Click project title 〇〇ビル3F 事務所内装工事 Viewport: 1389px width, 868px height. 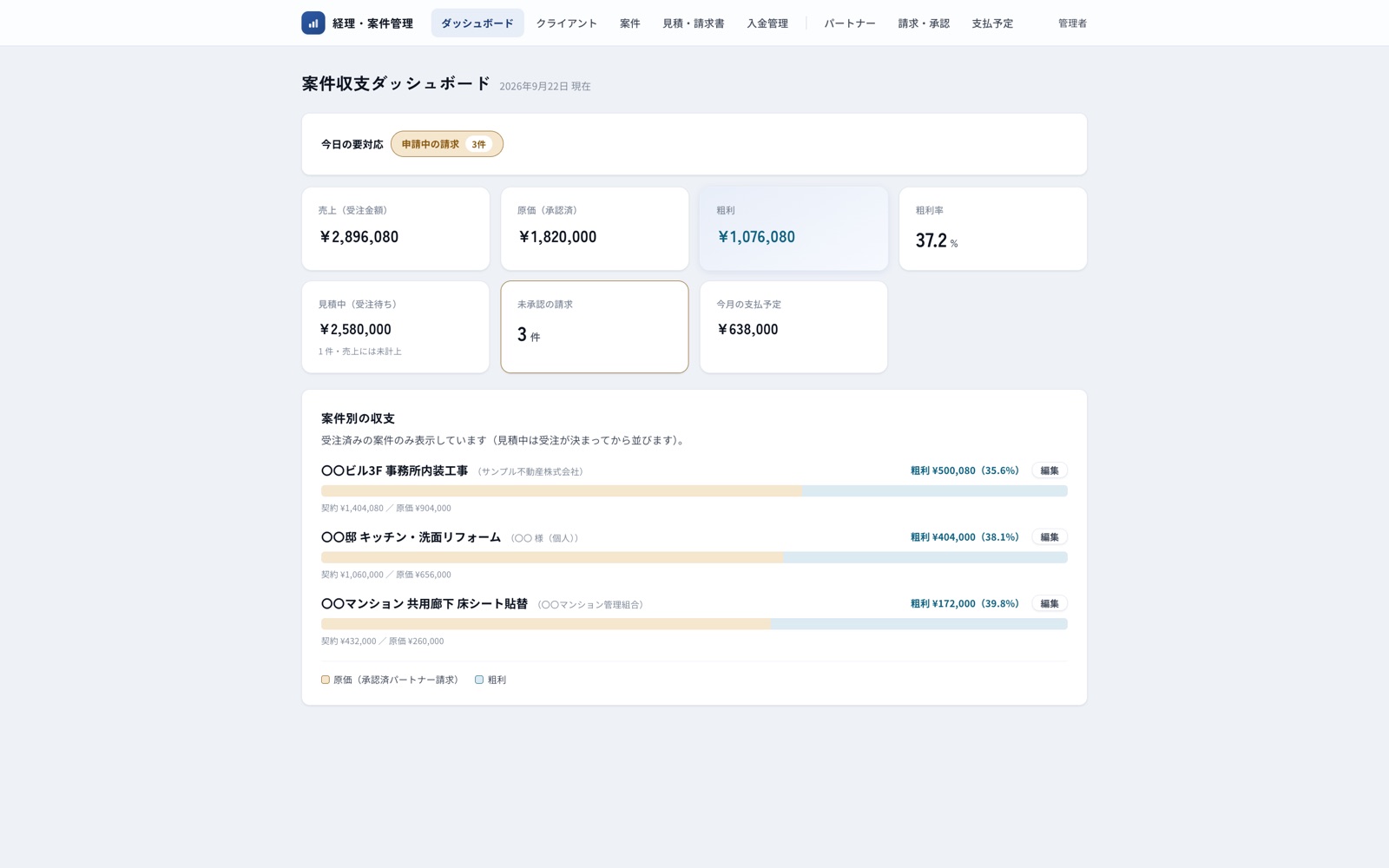pos(395,470)
